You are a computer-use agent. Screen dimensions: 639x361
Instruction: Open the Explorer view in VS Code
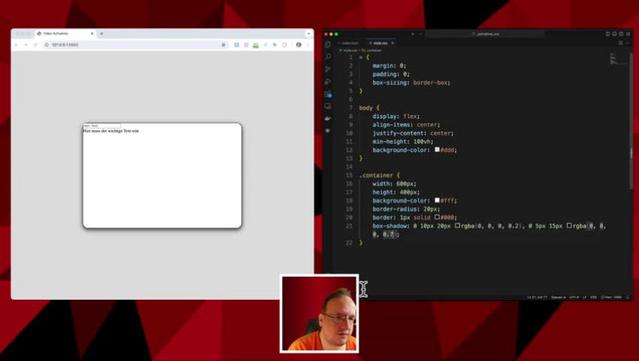pyautogui.click(x=328, y=44)
